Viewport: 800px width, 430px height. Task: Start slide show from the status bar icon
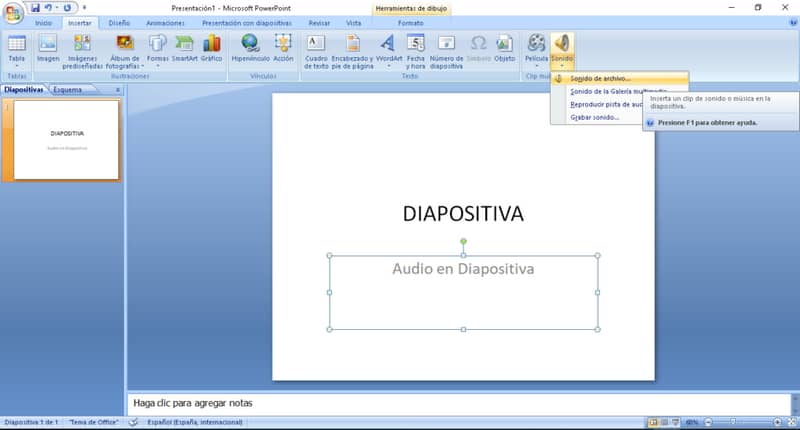676,422
